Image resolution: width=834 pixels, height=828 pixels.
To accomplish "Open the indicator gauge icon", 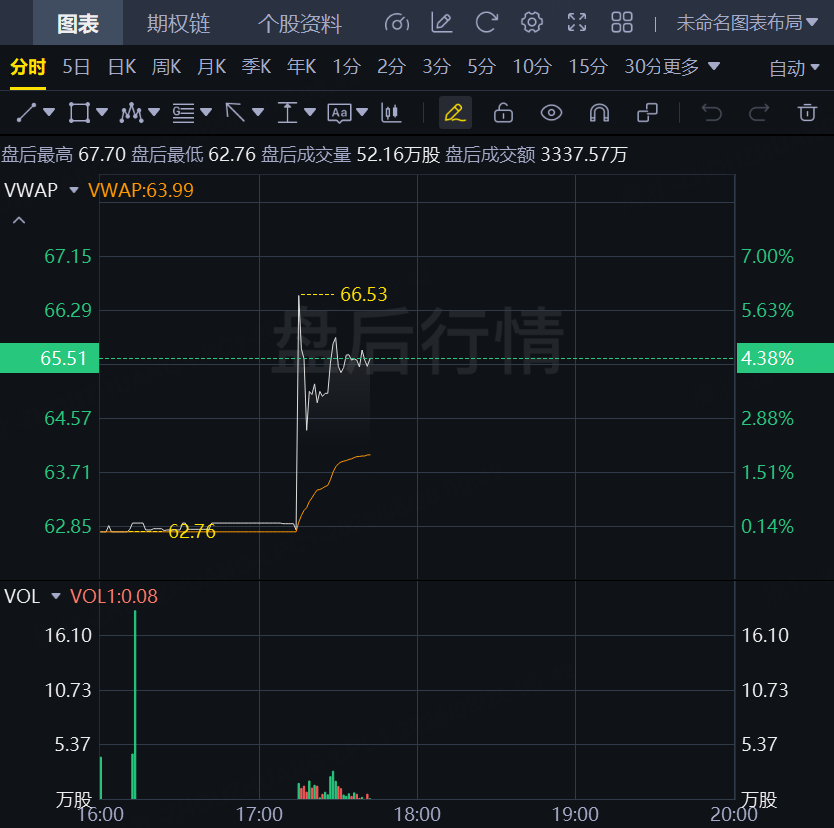I will click(397, 23).
